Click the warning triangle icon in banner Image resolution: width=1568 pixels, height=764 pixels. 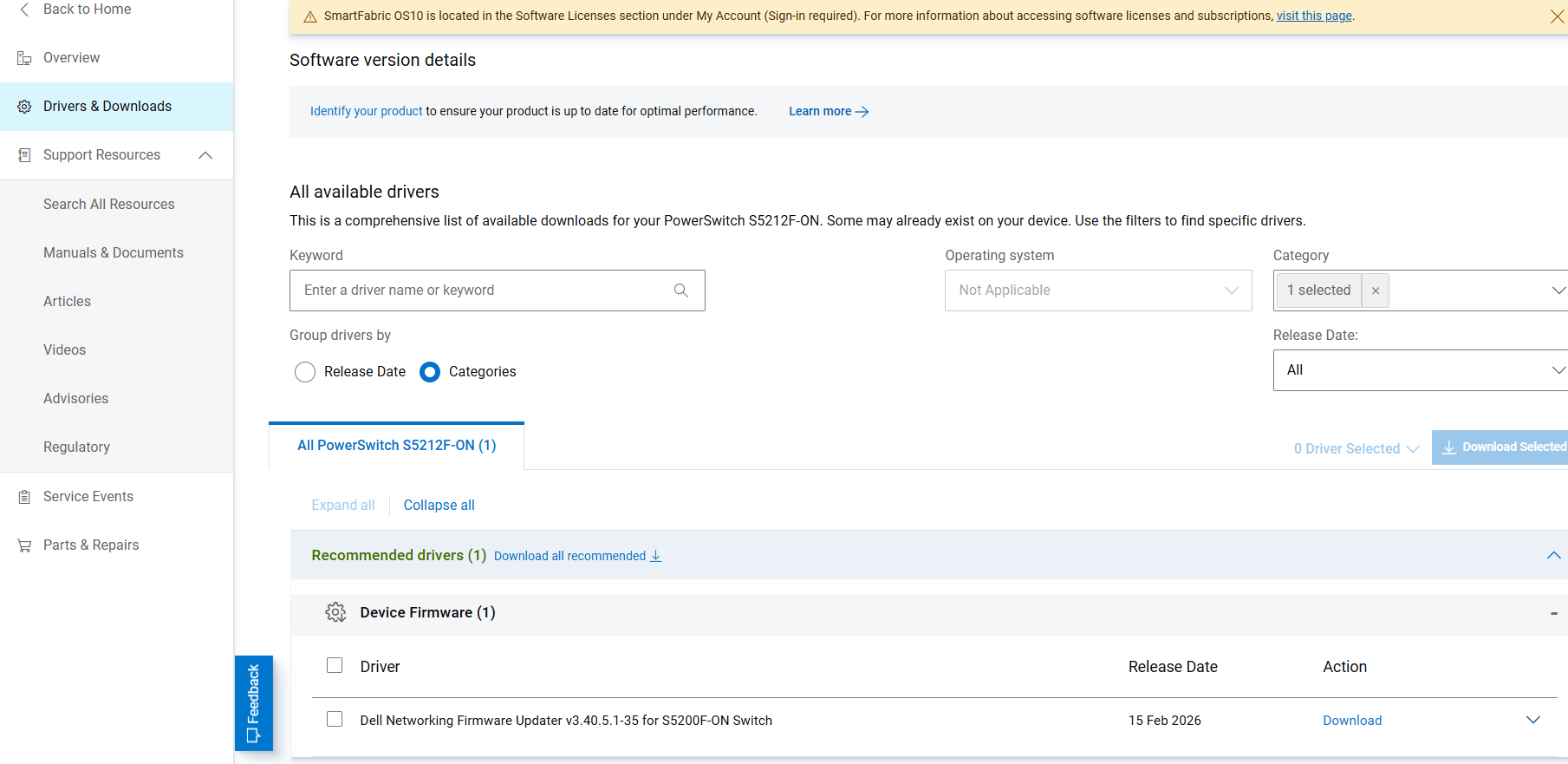click(310, 16)
